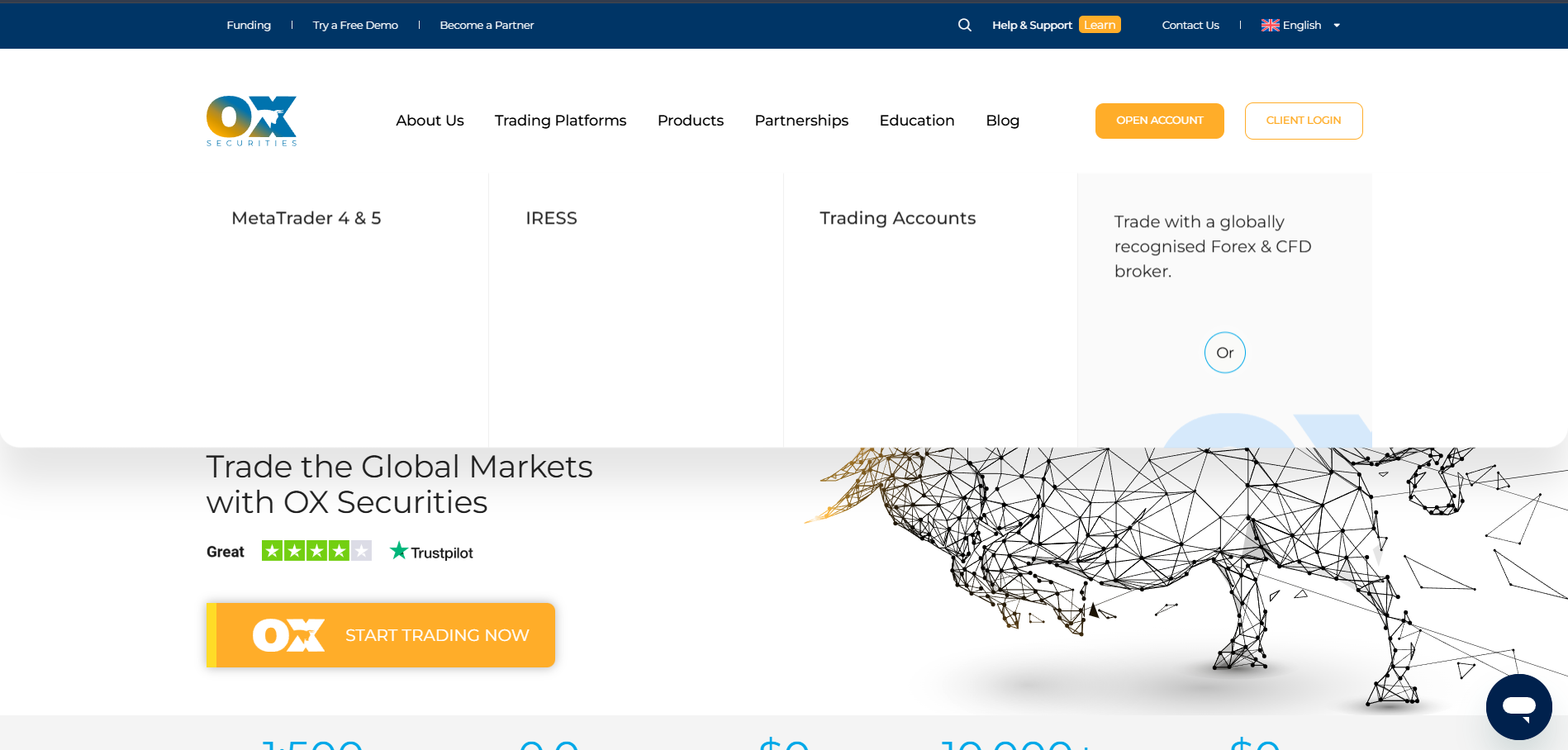Click the OX Securities logo
This screenshot has height=750, width=1568.
[x=251, y=121]
